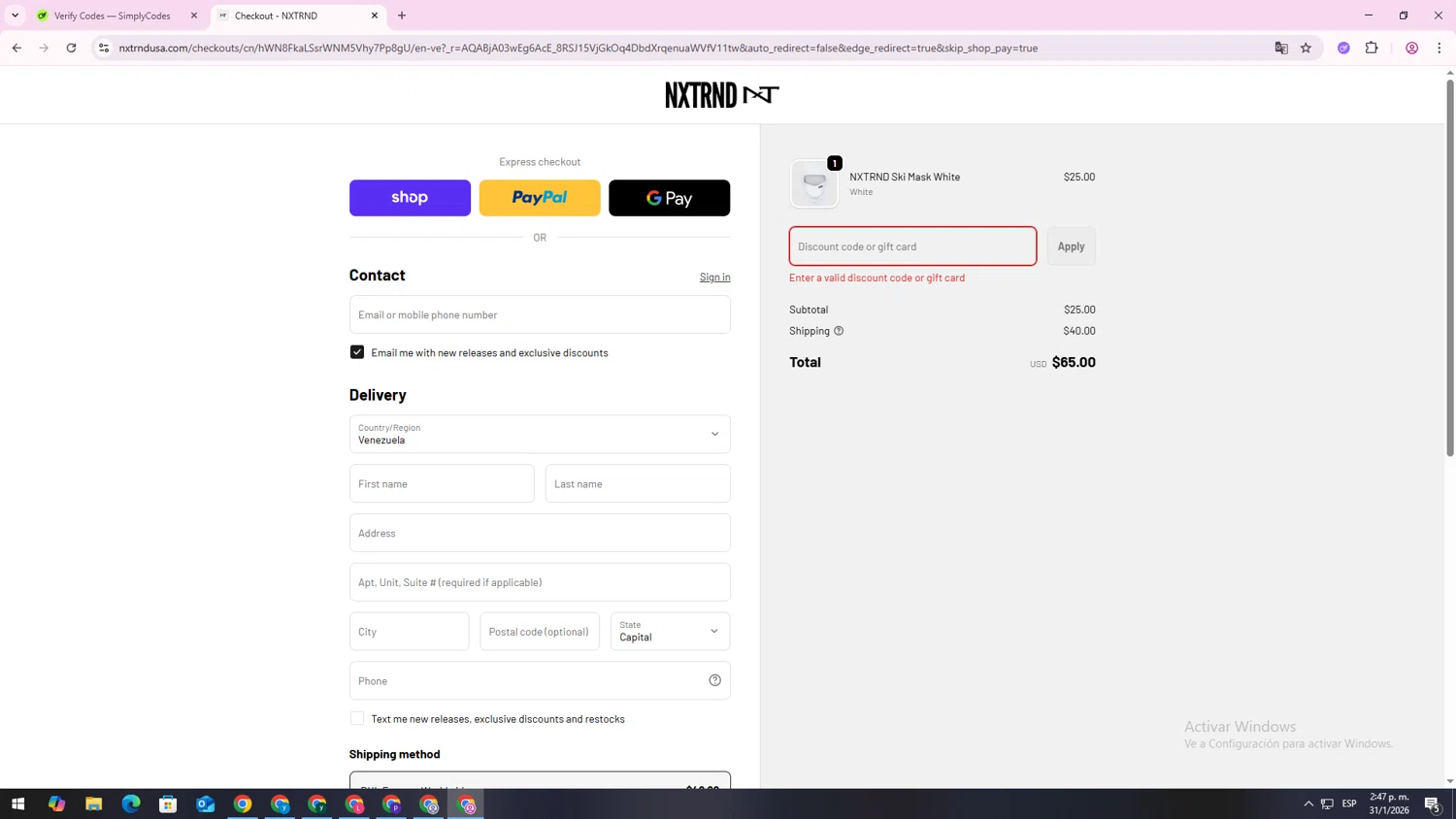Viewport: 1456px width, 819px height.
Task: Expand the State dropdown showing Capital
Action: (670, 632)
